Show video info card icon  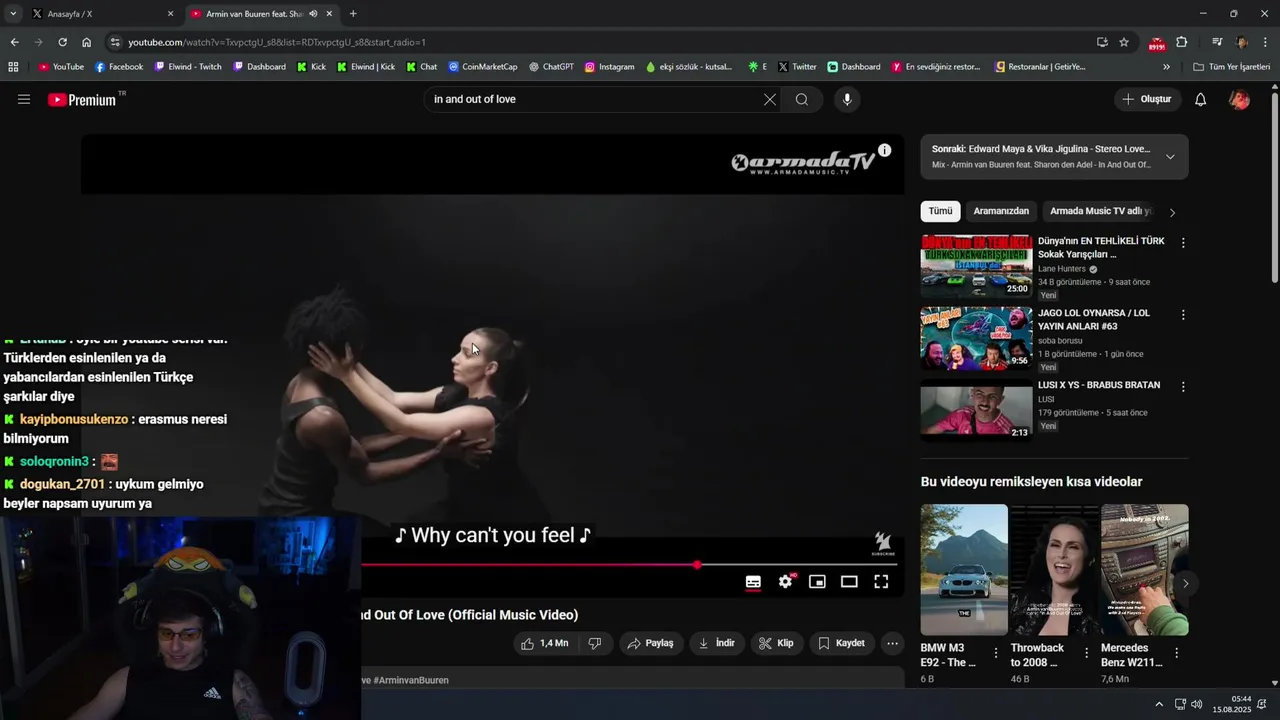(884, 150)
